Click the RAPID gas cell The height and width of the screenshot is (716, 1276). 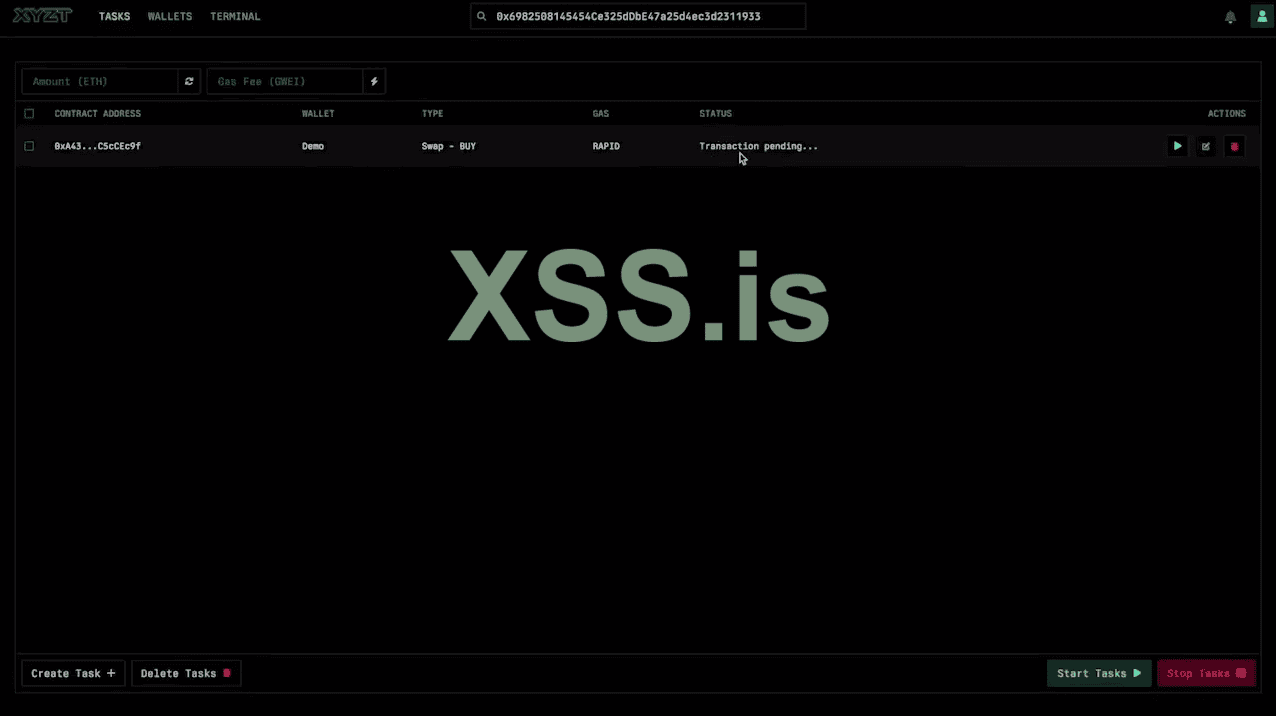click(606, 146)
